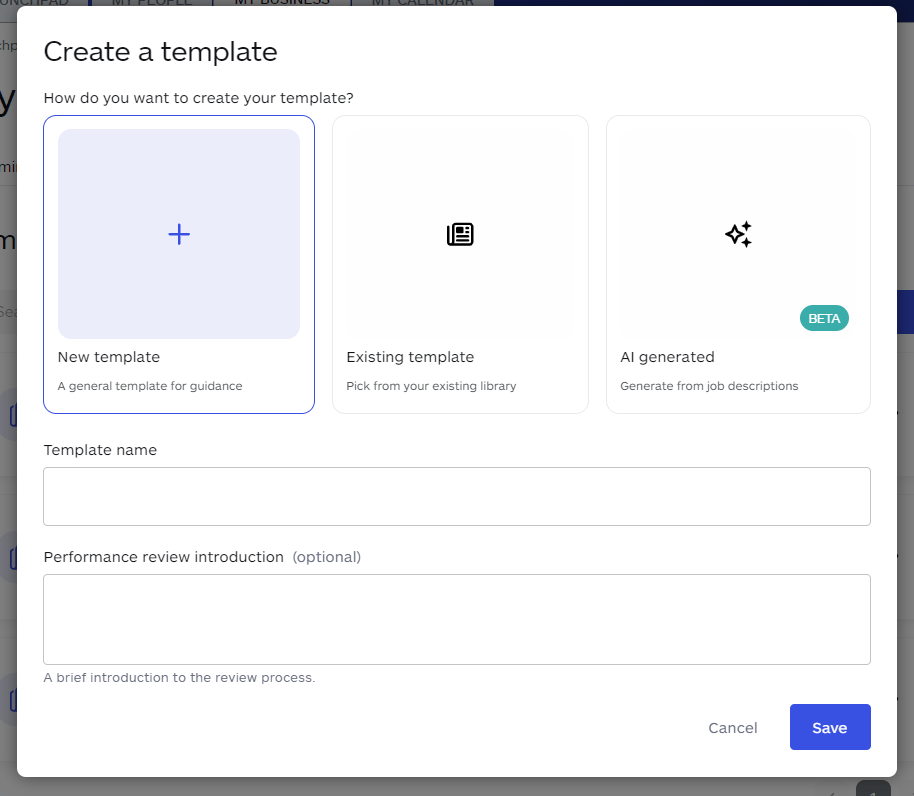Click the plus icon on New template card
Viewport: 914px width, 796px height.
179,234
